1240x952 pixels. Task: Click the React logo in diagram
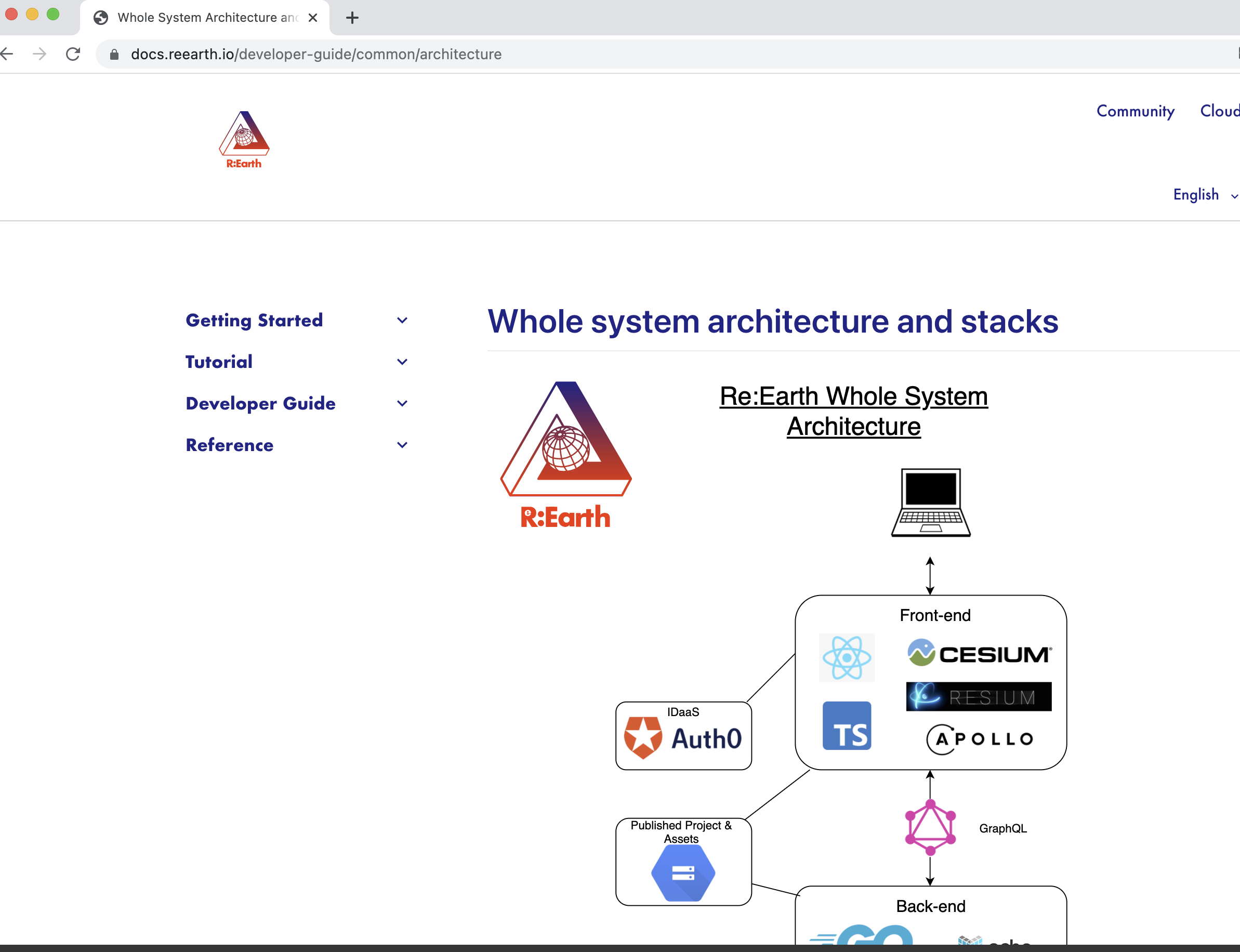pyautogui.click(x=846, y=657)
